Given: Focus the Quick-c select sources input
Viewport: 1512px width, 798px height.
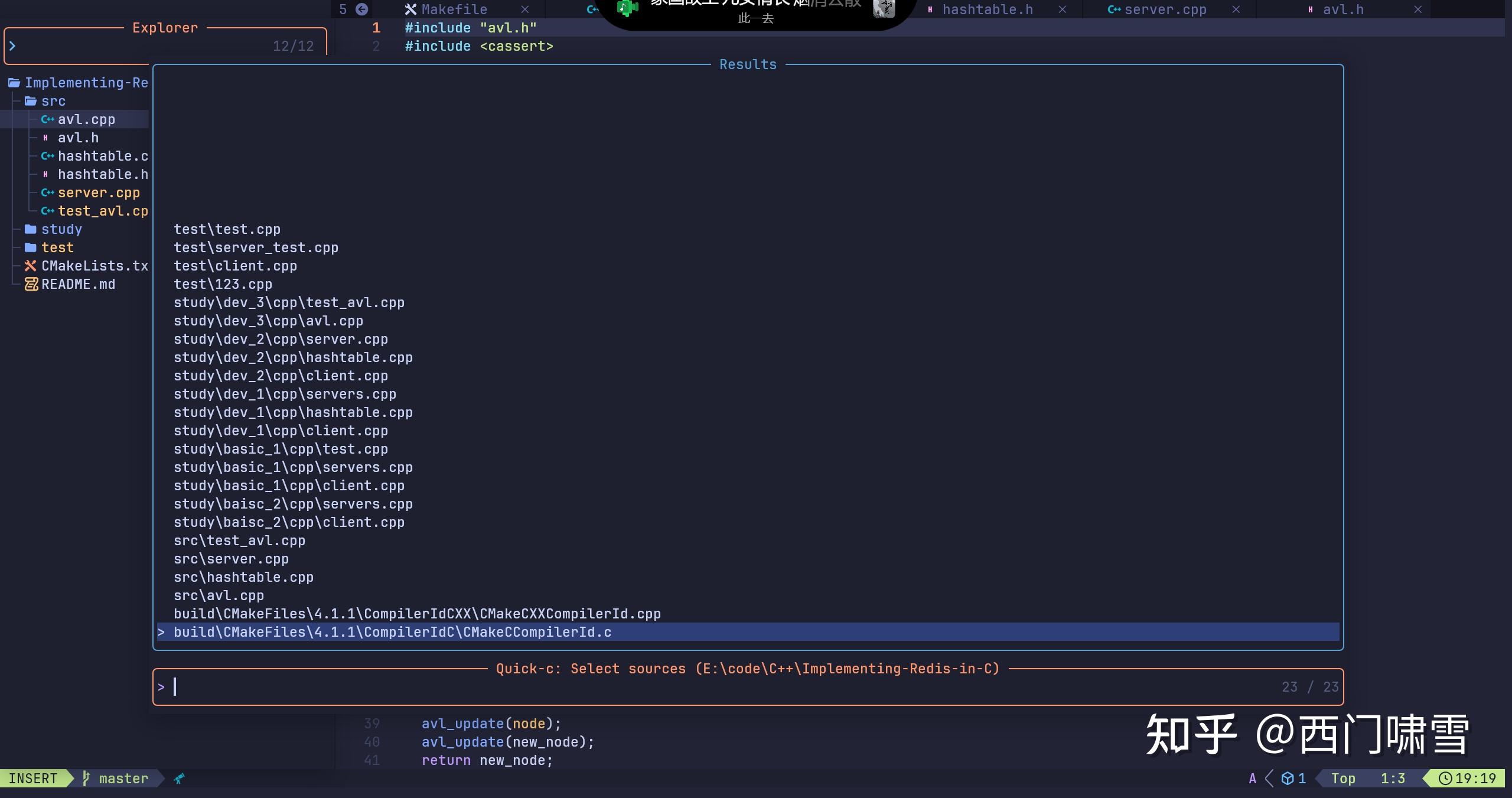Looking at the screenshot, I should (x=748, y=687).
